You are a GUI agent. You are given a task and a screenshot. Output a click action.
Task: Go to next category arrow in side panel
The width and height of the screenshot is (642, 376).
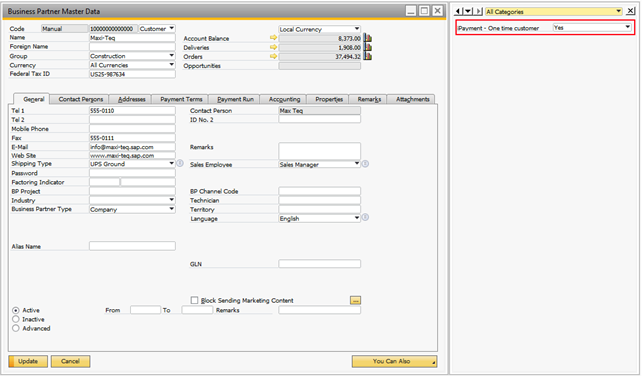click(478, 11)
